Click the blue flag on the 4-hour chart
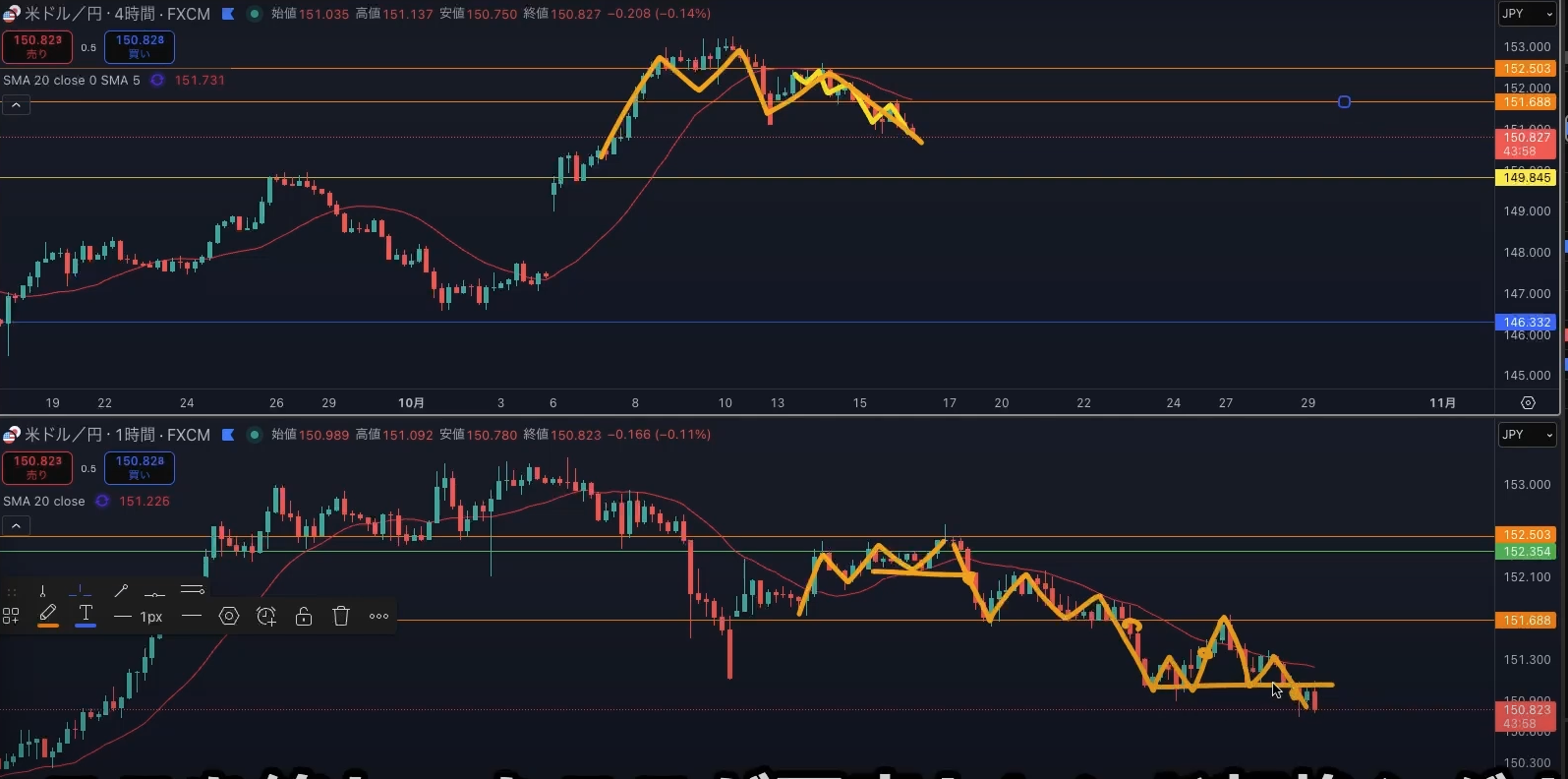Screen dimensions: 1568x779 click(228, 14)
